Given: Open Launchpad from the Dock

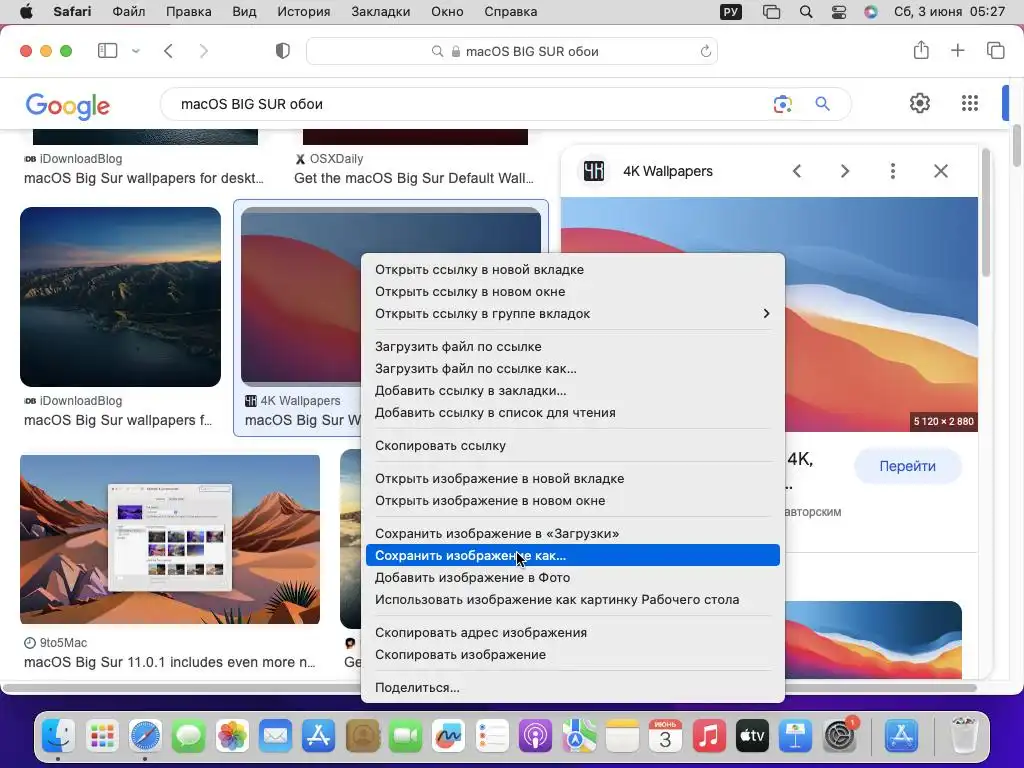Looking at the screenshot, I should click(102, 736).
